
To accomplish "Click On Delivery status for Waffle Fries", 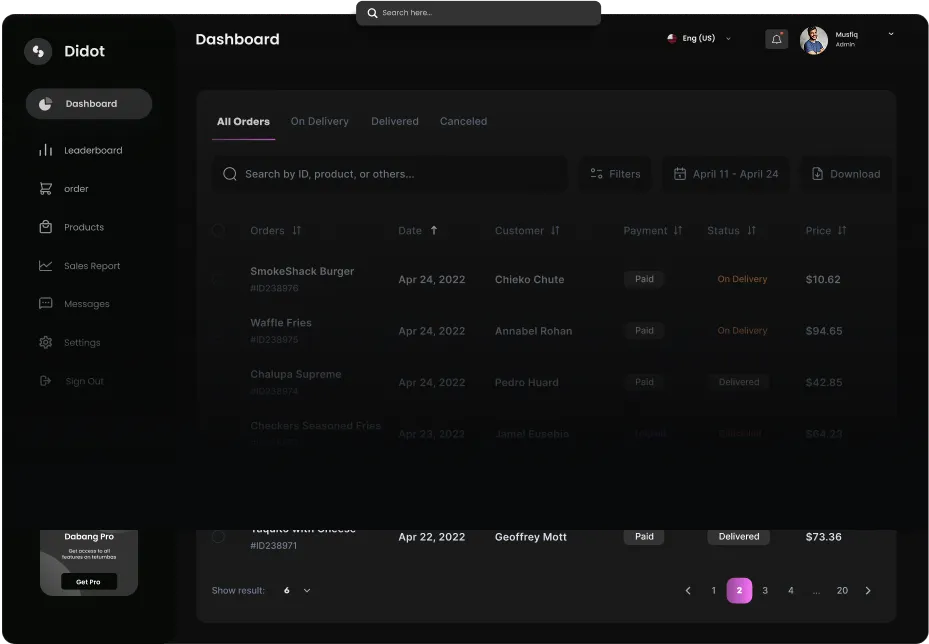I will 742,331.
